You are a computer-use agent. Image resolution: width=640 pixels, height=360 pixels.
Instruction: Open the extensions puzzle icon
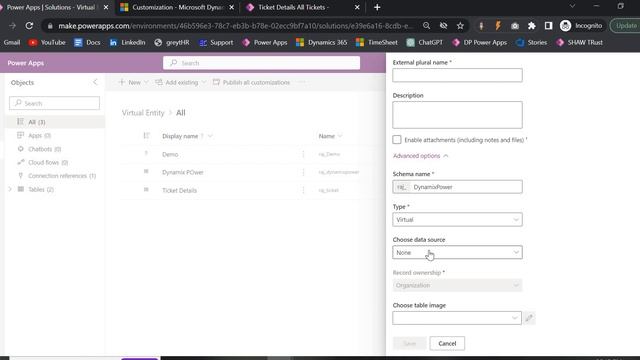point(531,26)
